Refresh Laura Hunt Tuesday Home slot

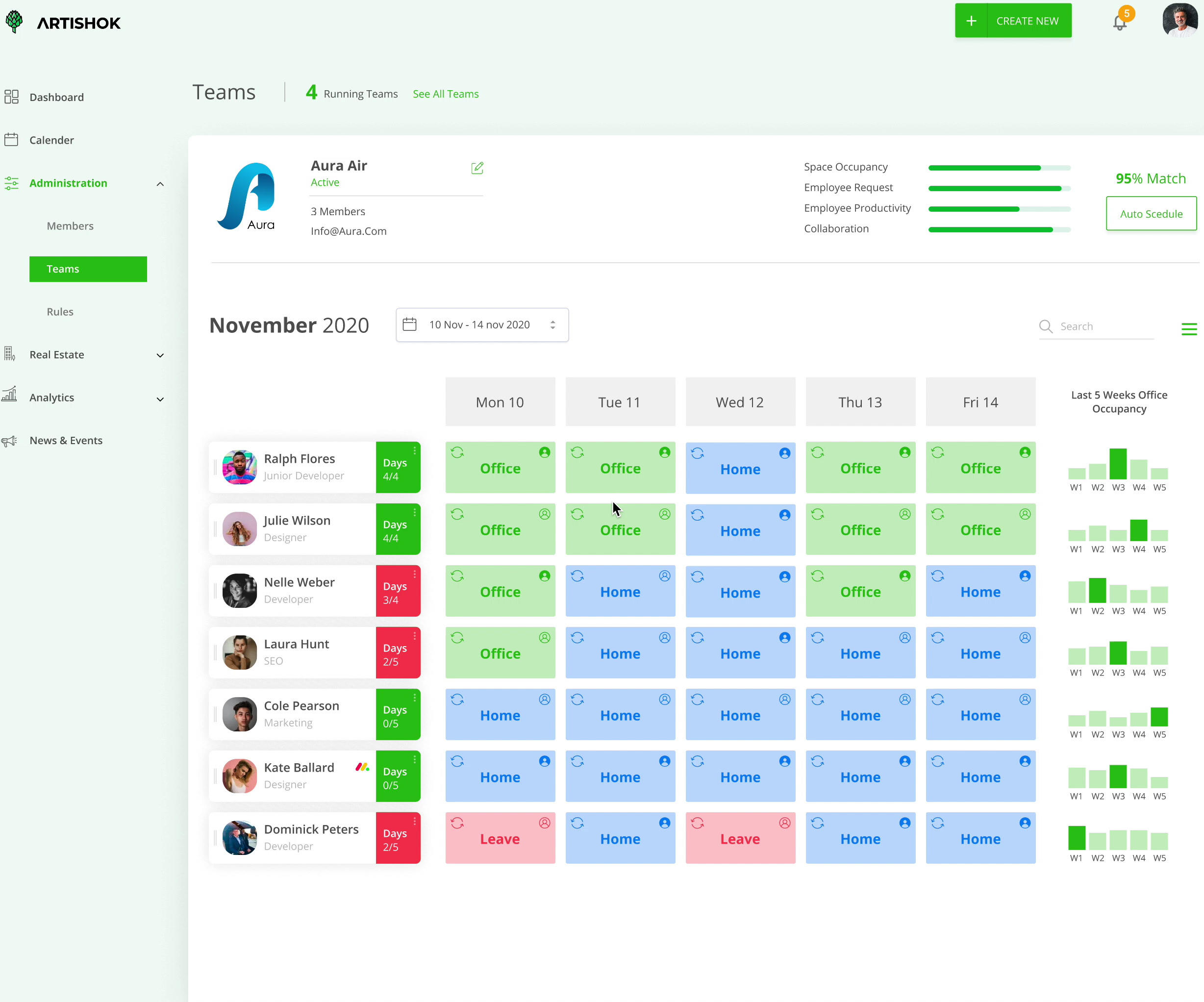pos(577,638)
